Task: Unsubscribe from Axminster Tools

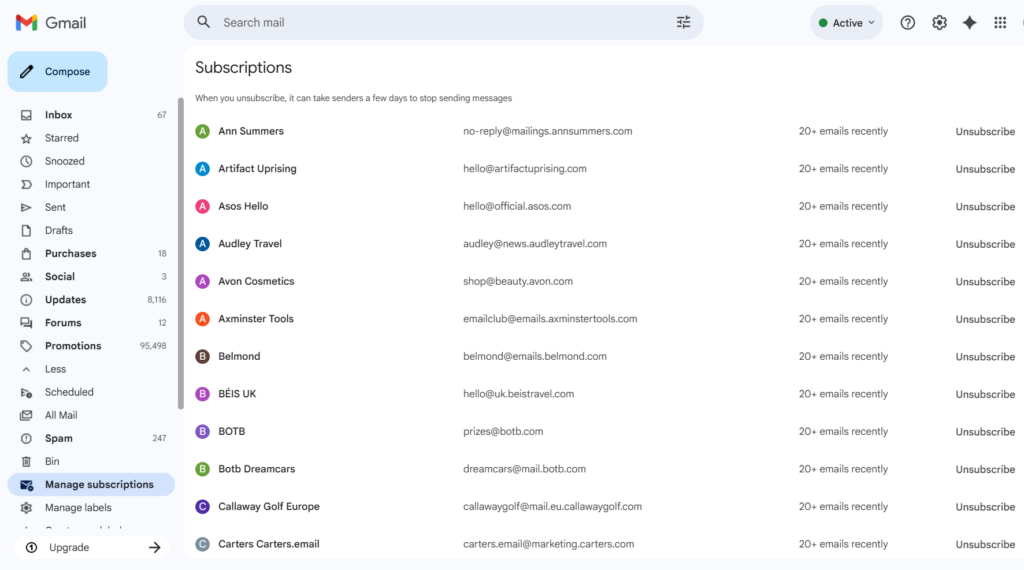Action: 985,319
